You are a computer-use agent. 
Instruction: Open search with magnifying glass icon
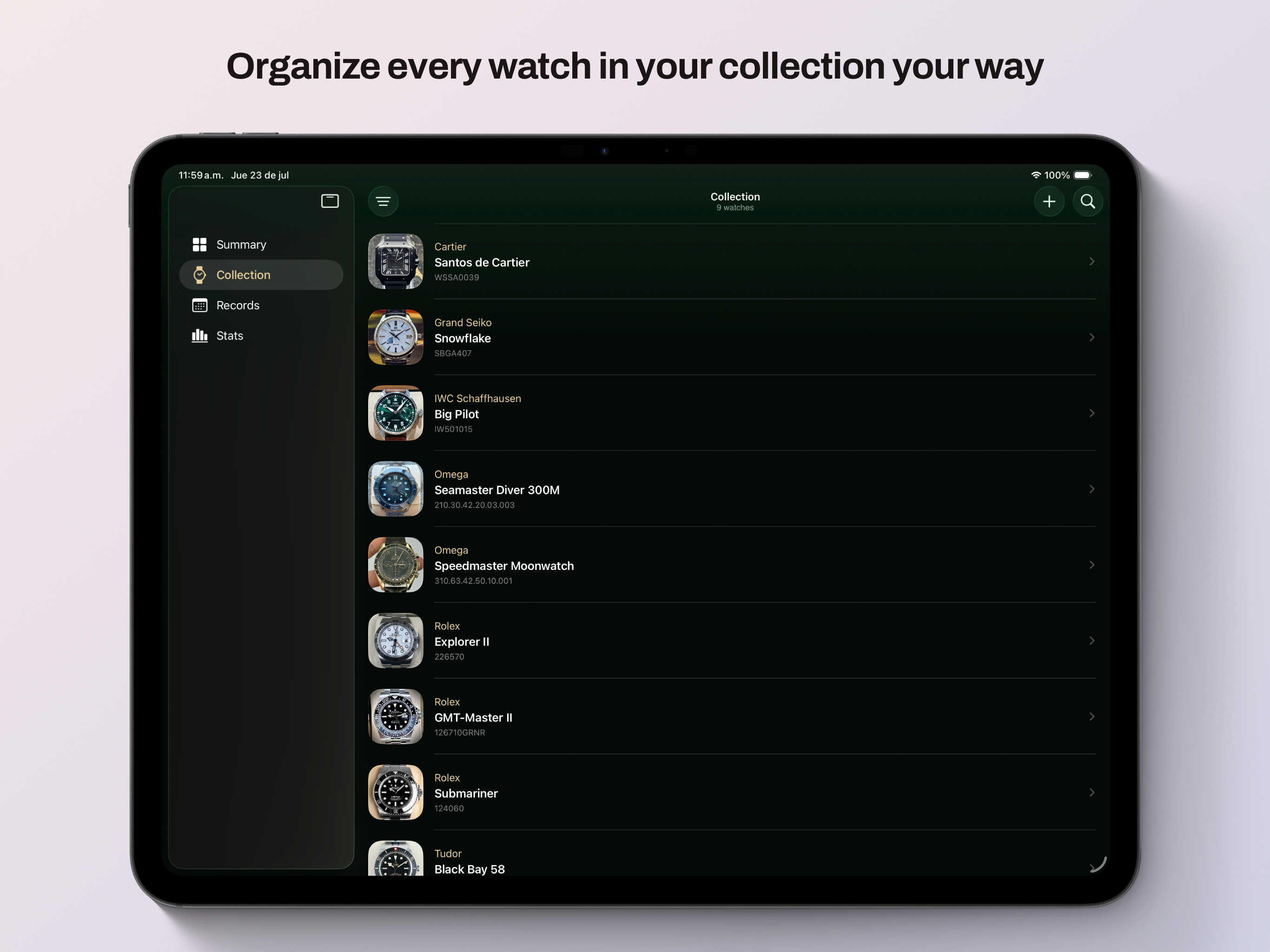(1087, 202)
